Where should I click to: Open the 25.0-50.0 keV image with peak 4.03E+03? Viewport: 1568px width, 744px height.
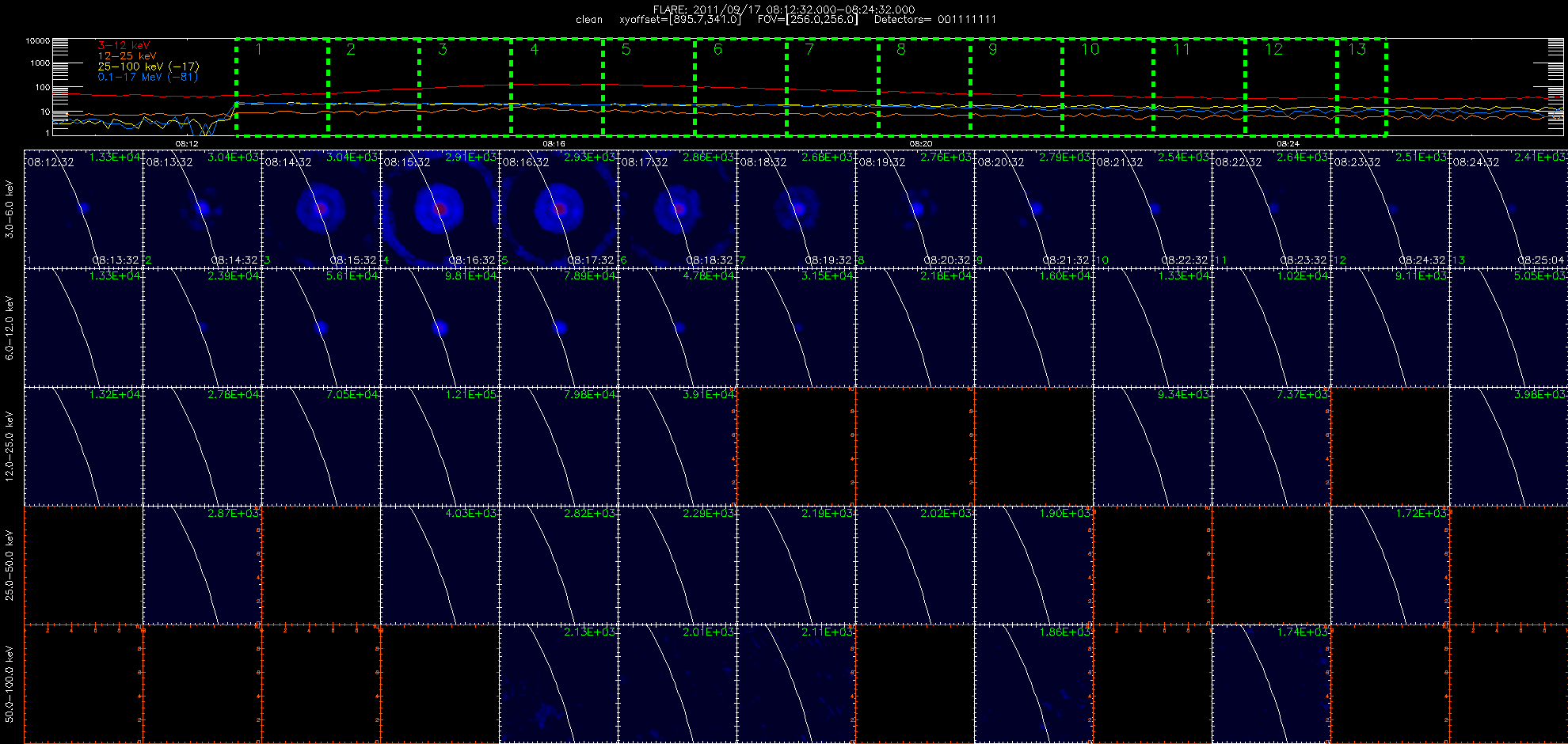[x=440, y=565]
